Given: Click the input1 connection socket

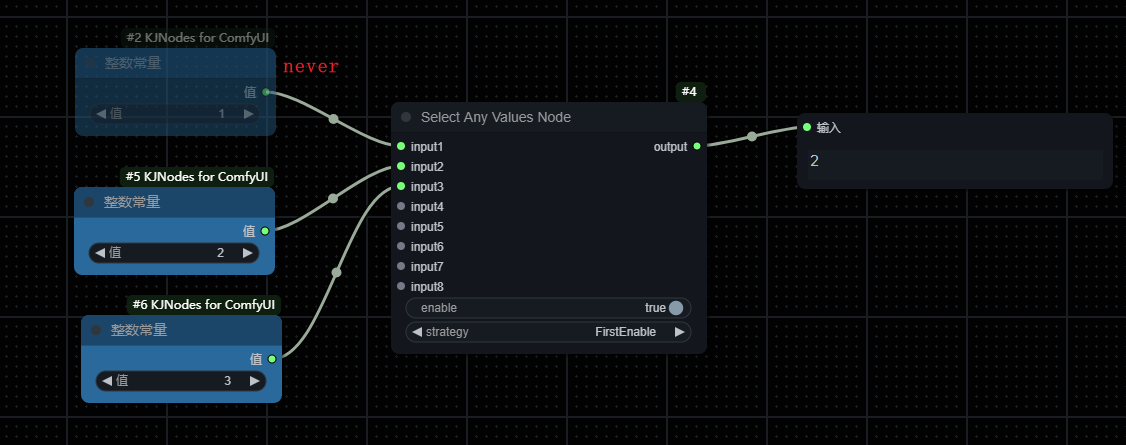Looking at the screenshot, I should pos(401,146).
